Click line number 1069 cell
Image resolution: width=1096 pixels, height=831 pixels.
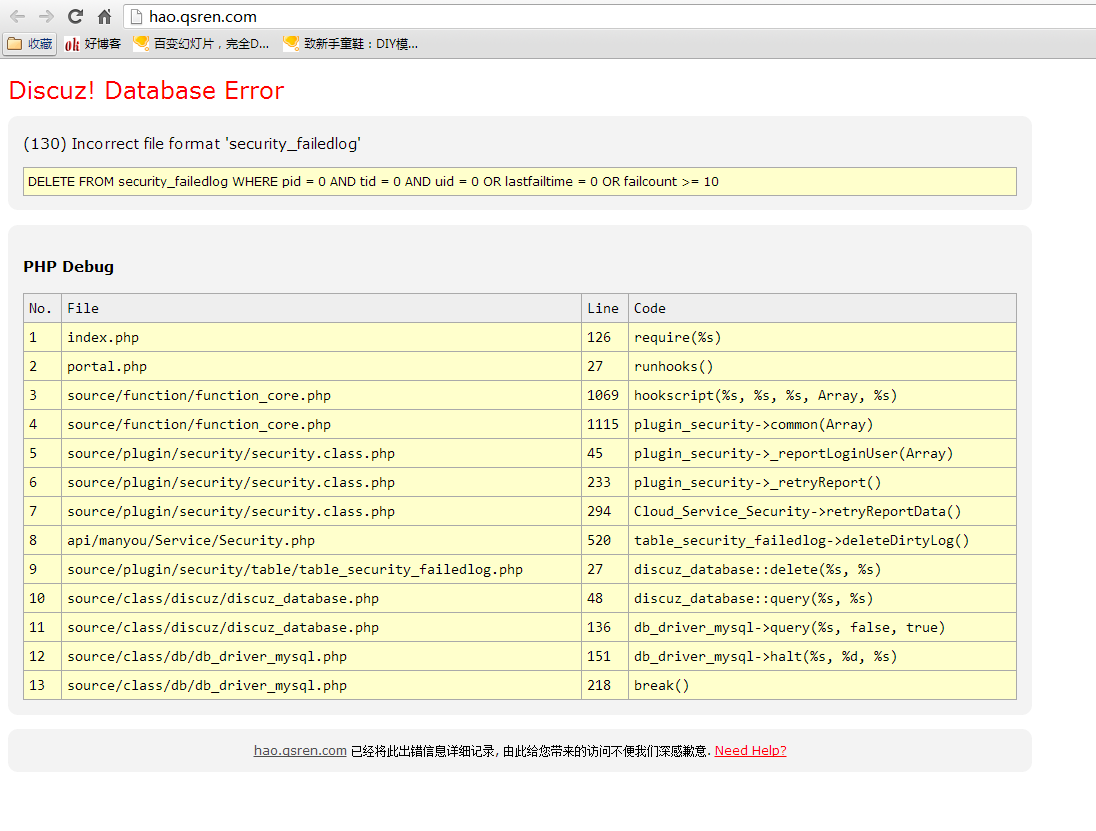point(605,396)
